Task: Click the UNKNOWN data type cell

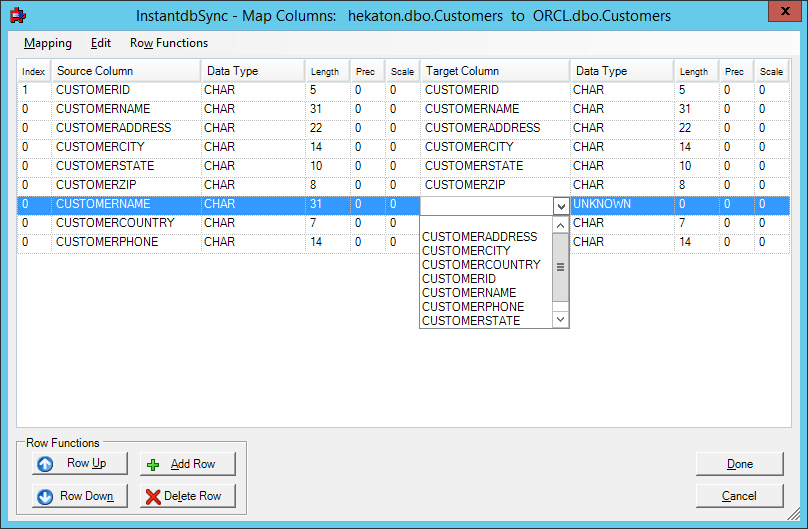Action: coord(622,204)
